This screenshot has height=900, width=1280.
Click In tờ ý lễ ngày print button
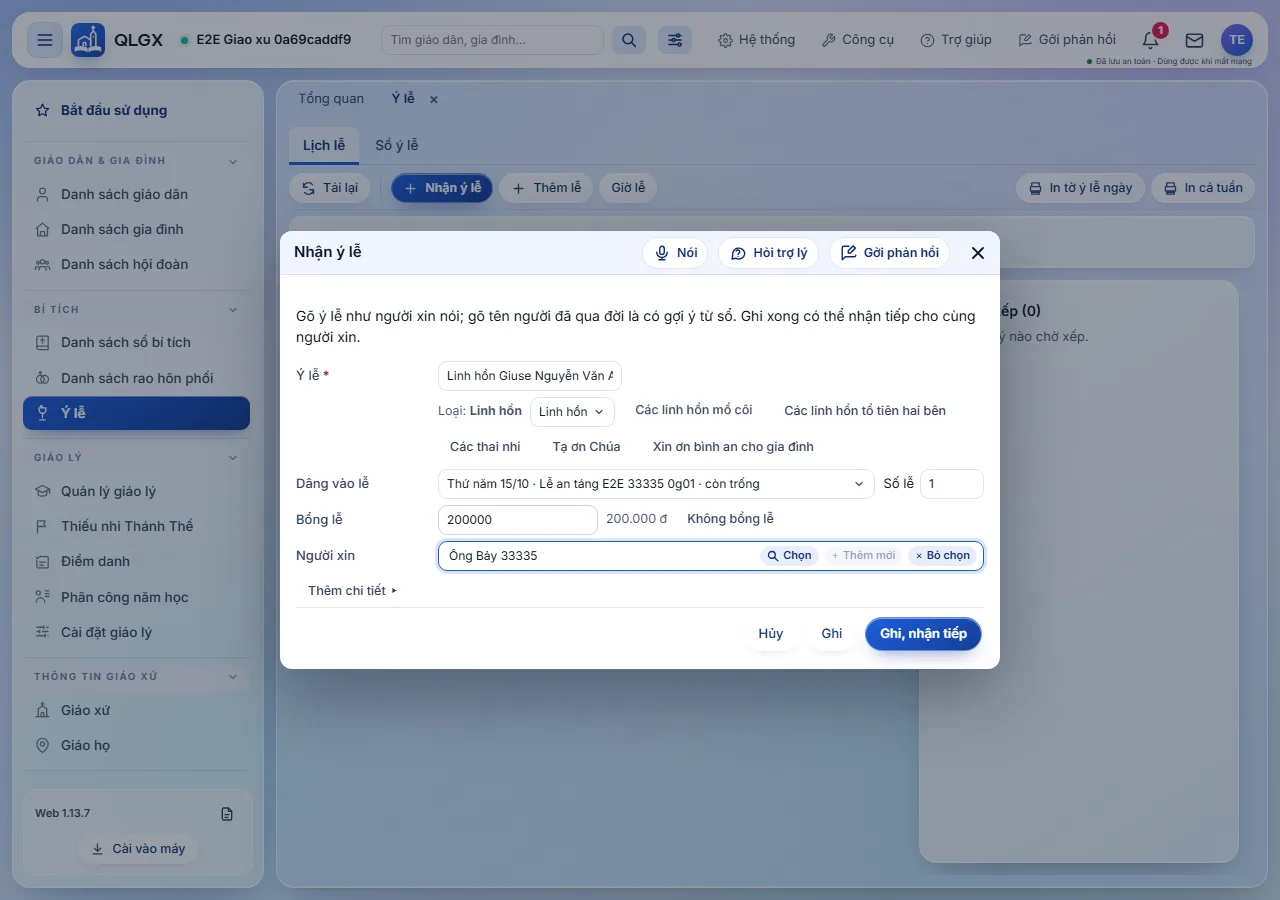pyautogui.click(x=1080, y=188)
